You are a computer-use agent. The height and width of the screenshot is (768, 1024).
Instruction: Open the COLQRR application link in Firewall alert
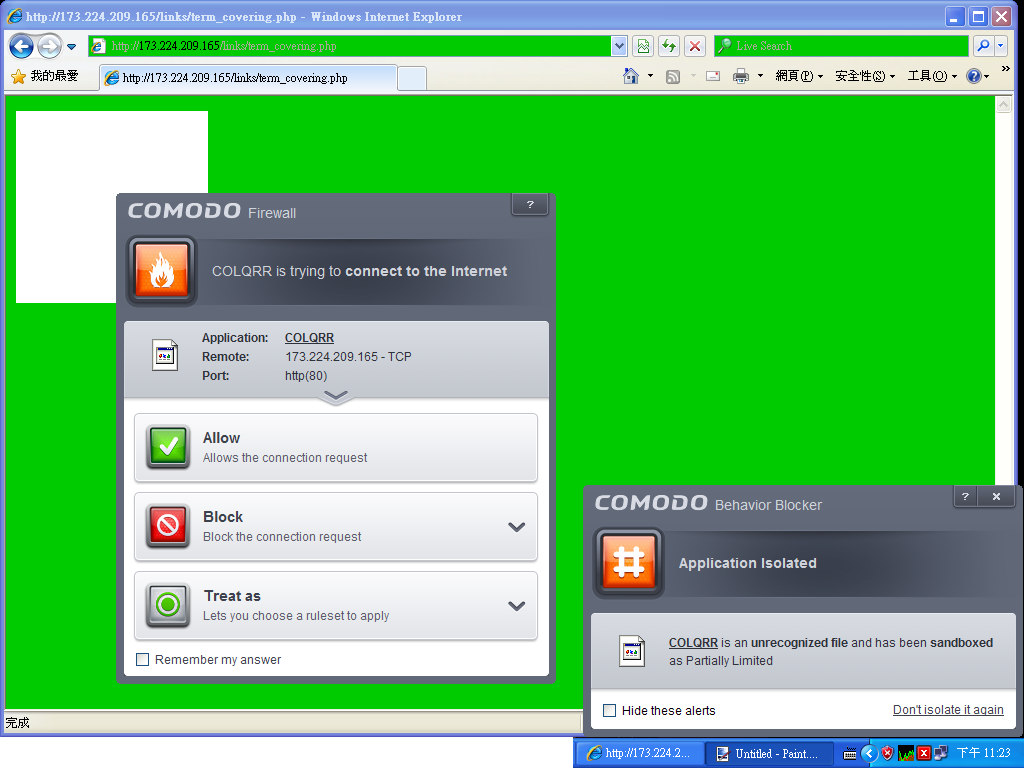click(x=309, y=338)
